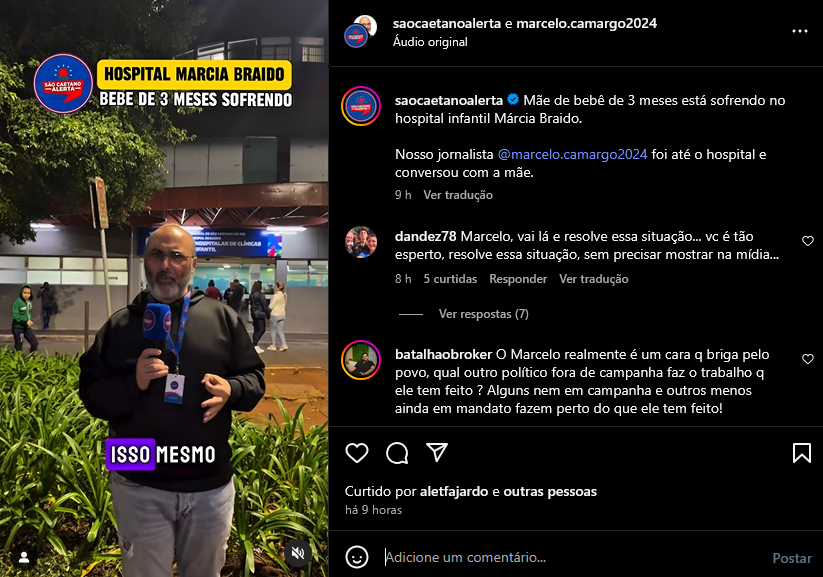Screen dimensions: 823x577
Task: Like dandez78's comment with its heart
Action: [x=808, y=241]
